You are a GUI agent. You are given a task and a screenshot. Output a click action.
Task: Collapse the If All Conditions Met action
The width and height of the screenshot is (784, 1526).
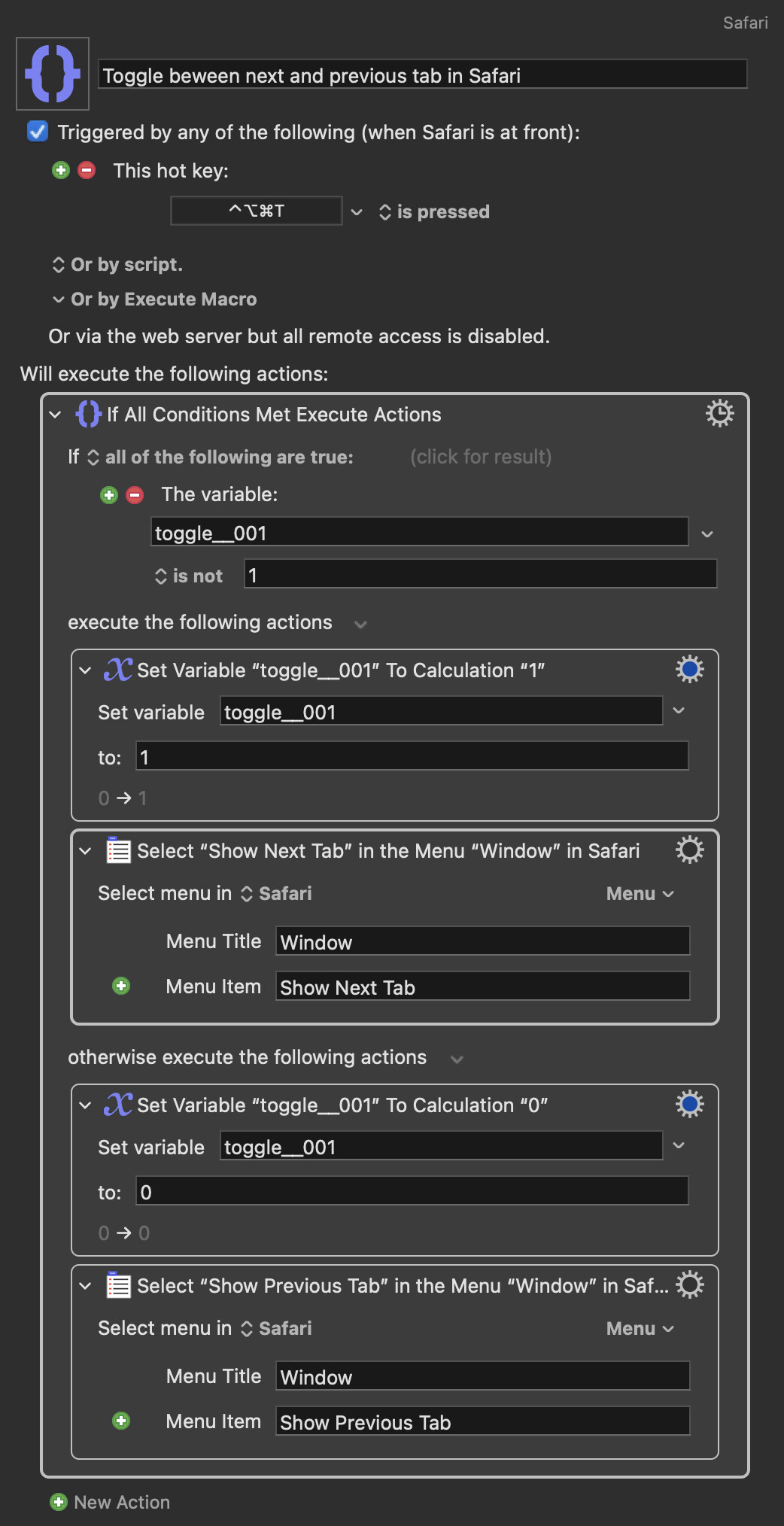[55, 415]
